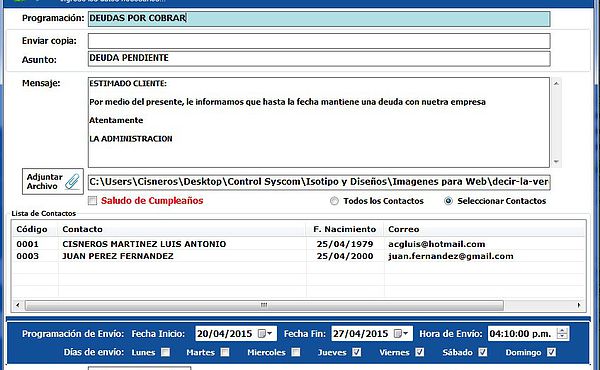Increase Hora de Envío with up spinner

[562, 330]
